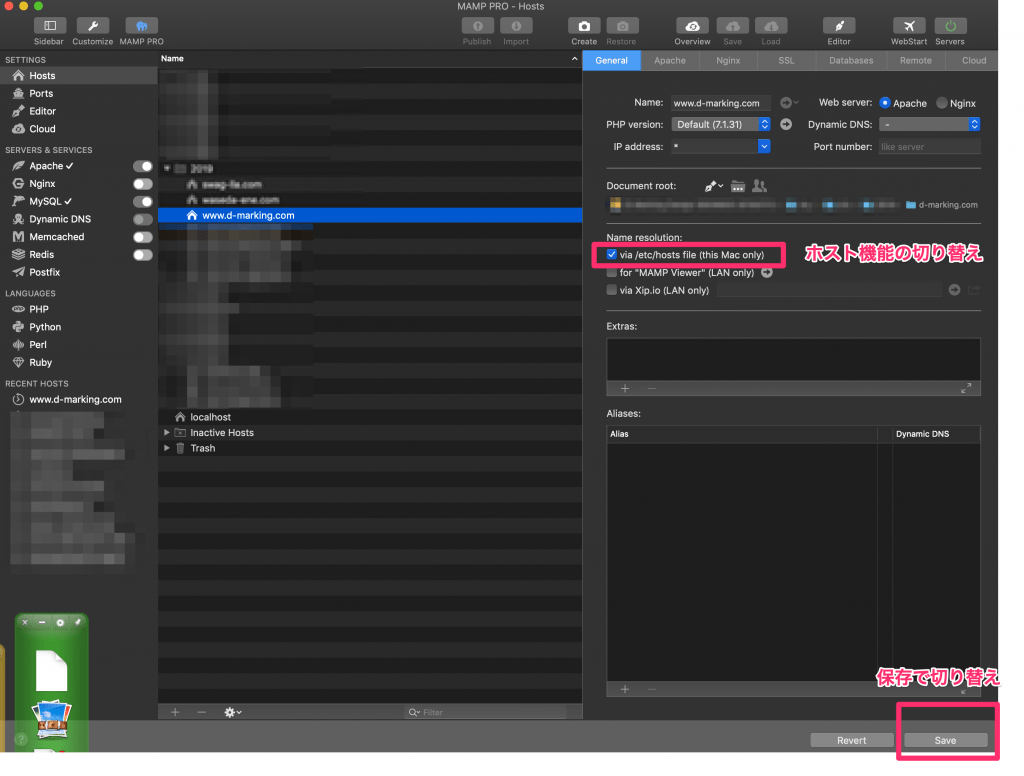Open the Dynamic DNS dropdown
Viewport: 1024px width, 776px height.
929,124
